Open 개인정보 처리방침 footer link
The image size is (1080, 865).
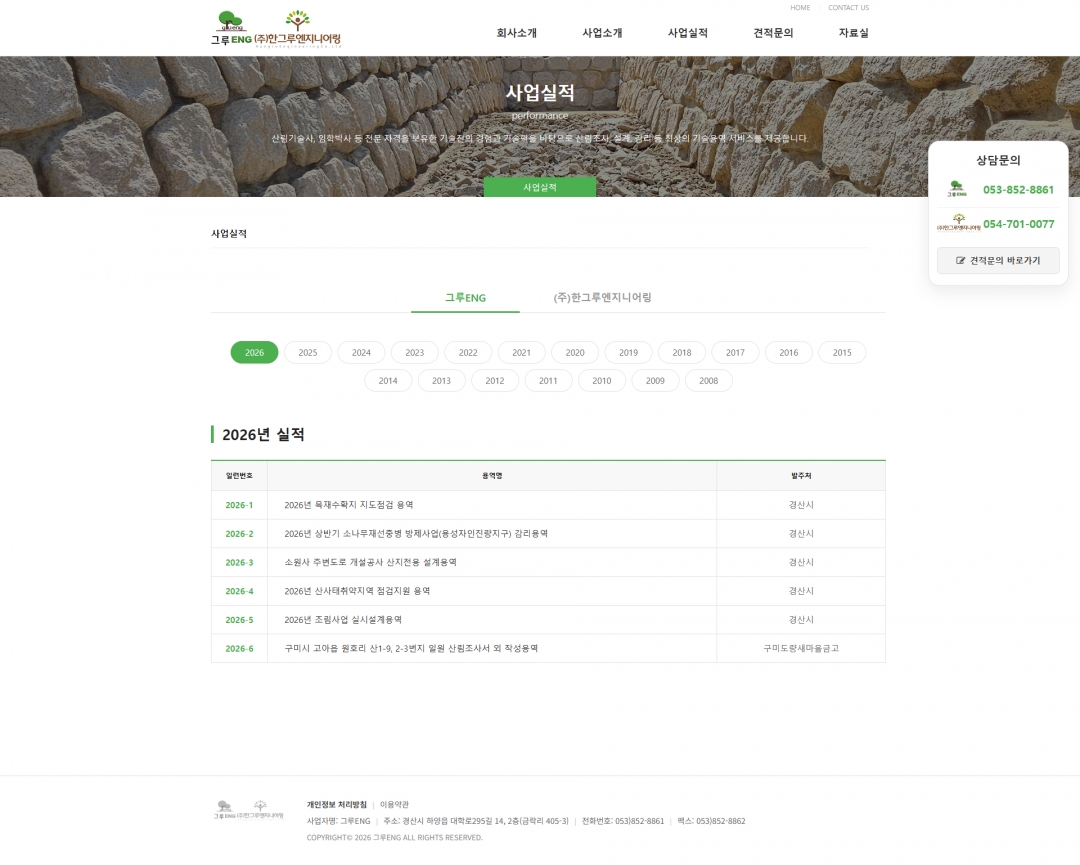pos(337,804)
